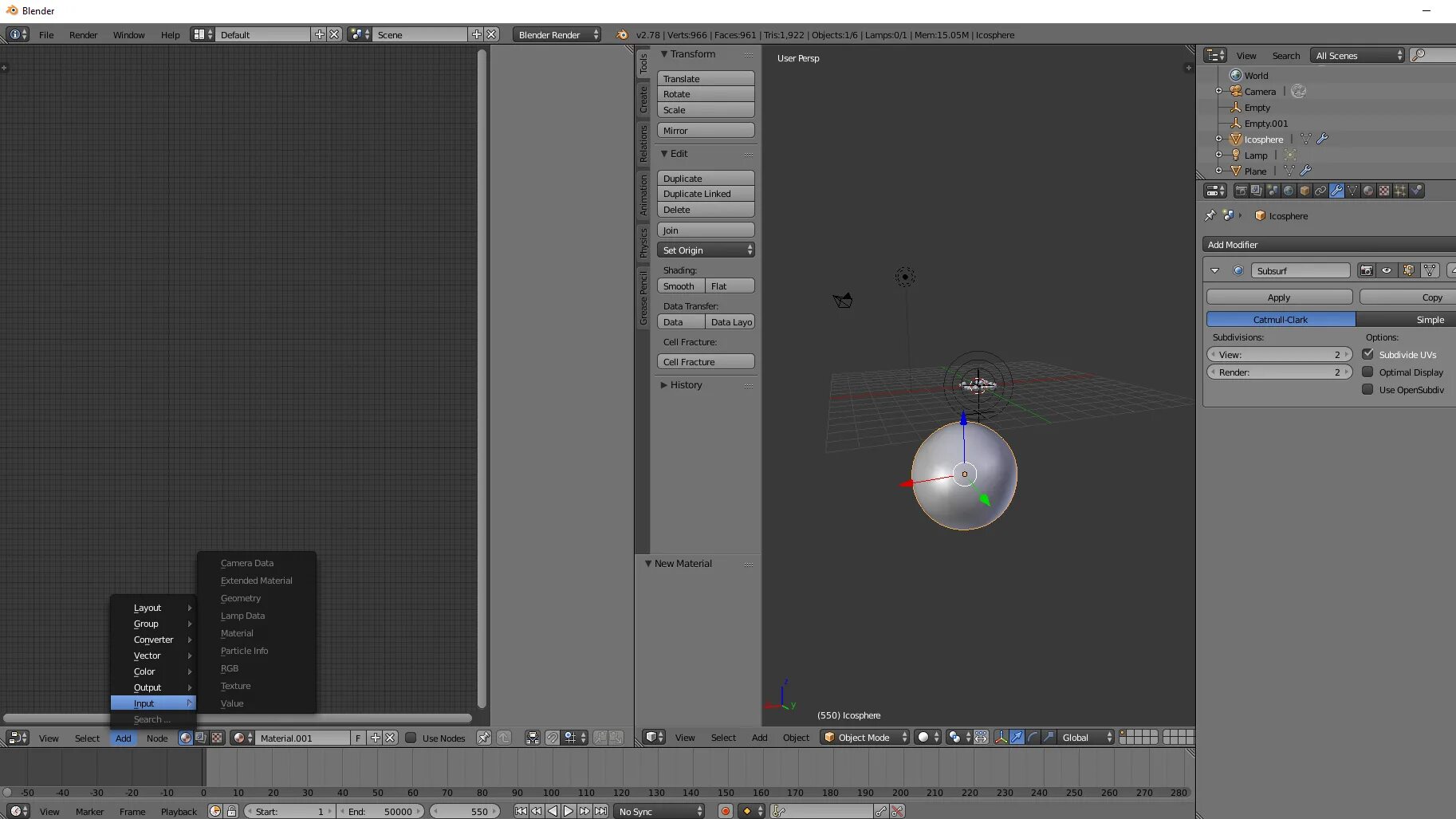Toggle the 3D manipulator axes icon
Viewport: 1456px width, 819px height.
pos(1001,737)
